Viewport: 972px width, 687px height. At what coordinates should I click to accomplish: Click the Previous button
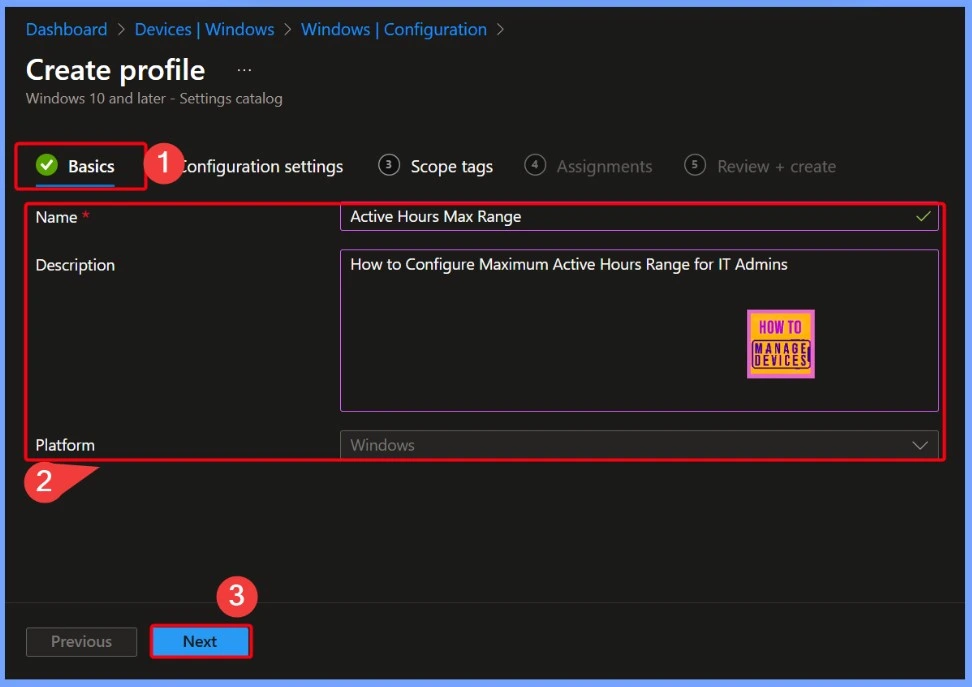tap(81, 641)
